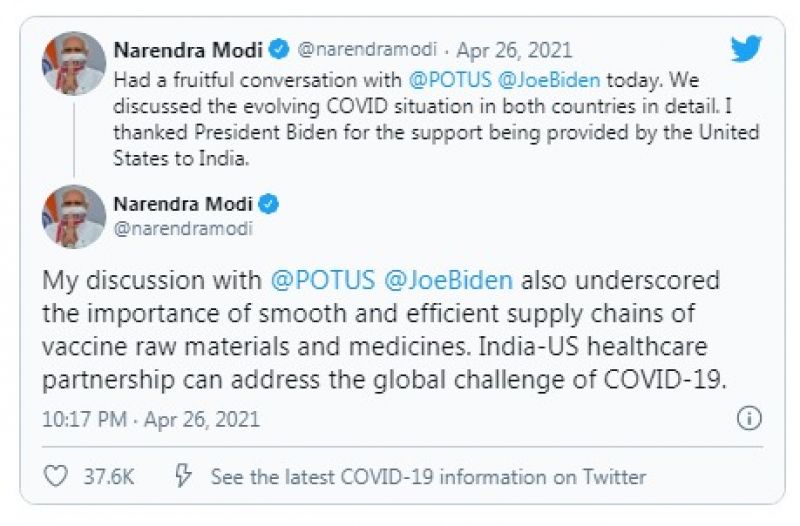Click the @narendramodi handle under the second name
This screenshot has height=526, width=800.
[183, 229]
